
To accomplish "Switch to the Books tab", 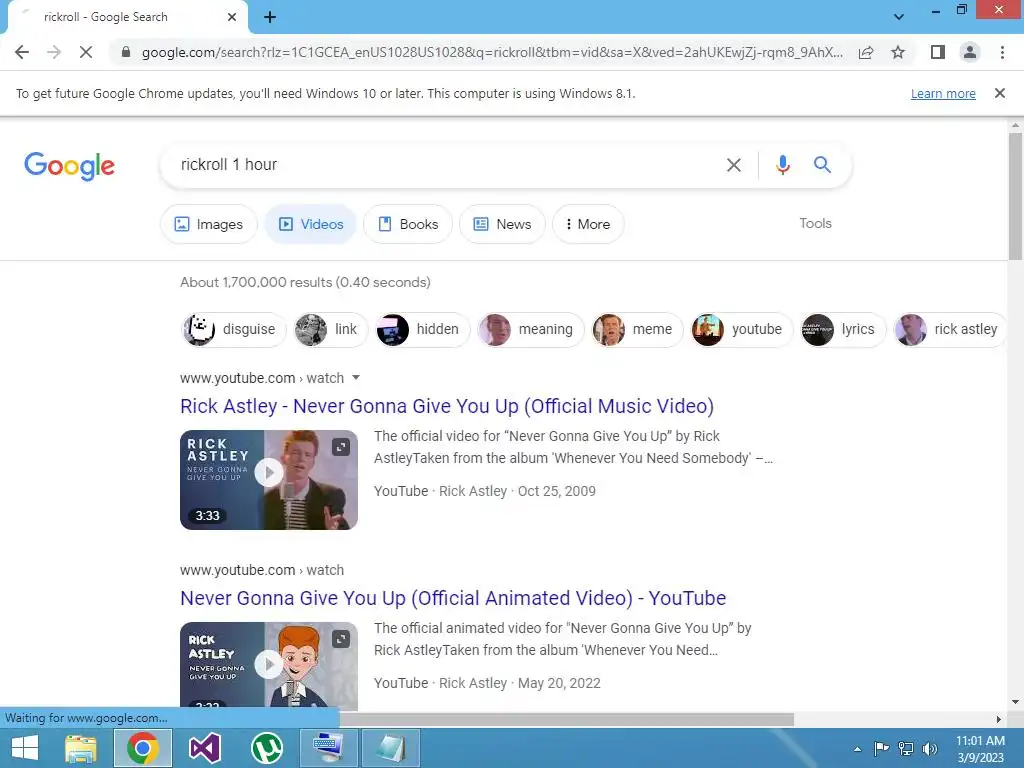I will [408, 224].
